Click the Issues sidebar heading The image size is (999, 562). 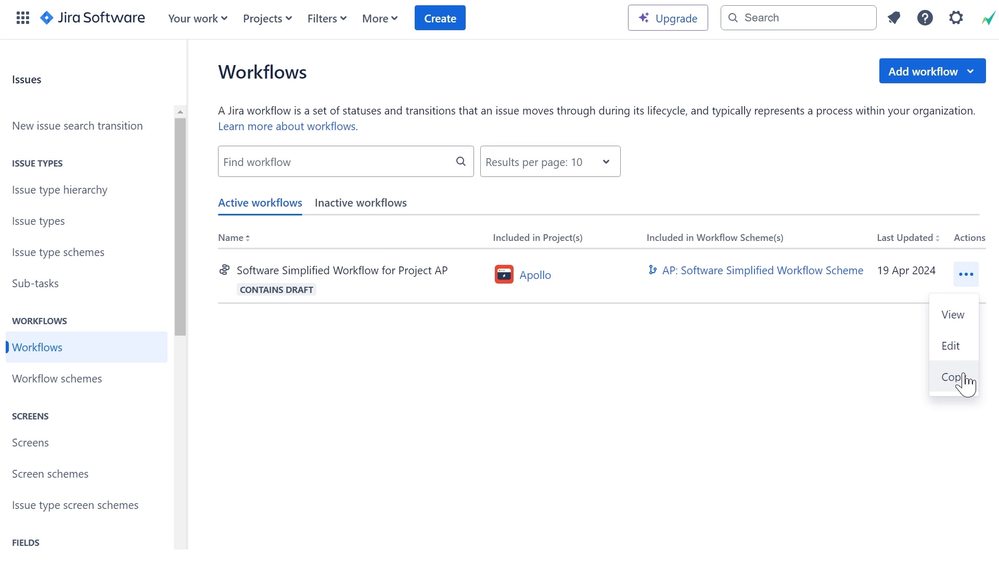(x=26, y=79)
